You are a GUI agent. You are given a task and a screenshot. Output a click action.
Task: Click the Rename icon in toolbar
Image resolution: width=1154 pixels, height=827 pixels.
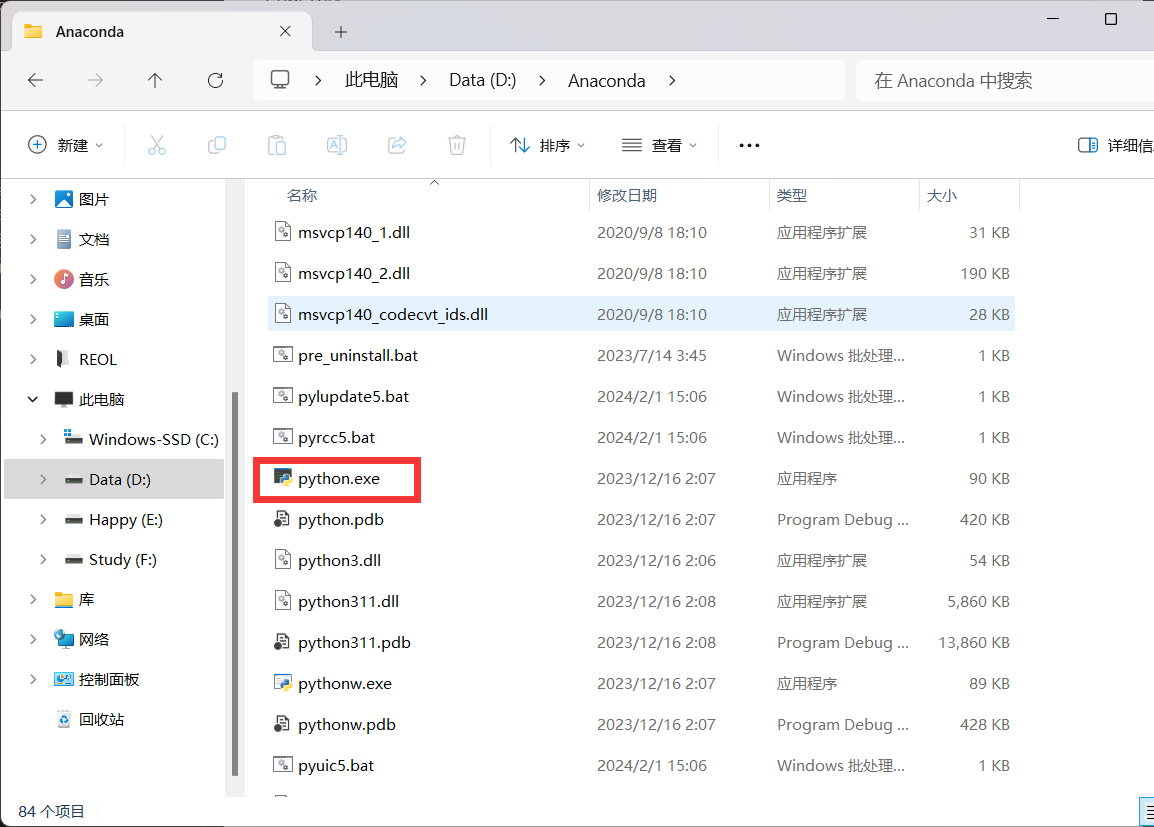point(337,145)
